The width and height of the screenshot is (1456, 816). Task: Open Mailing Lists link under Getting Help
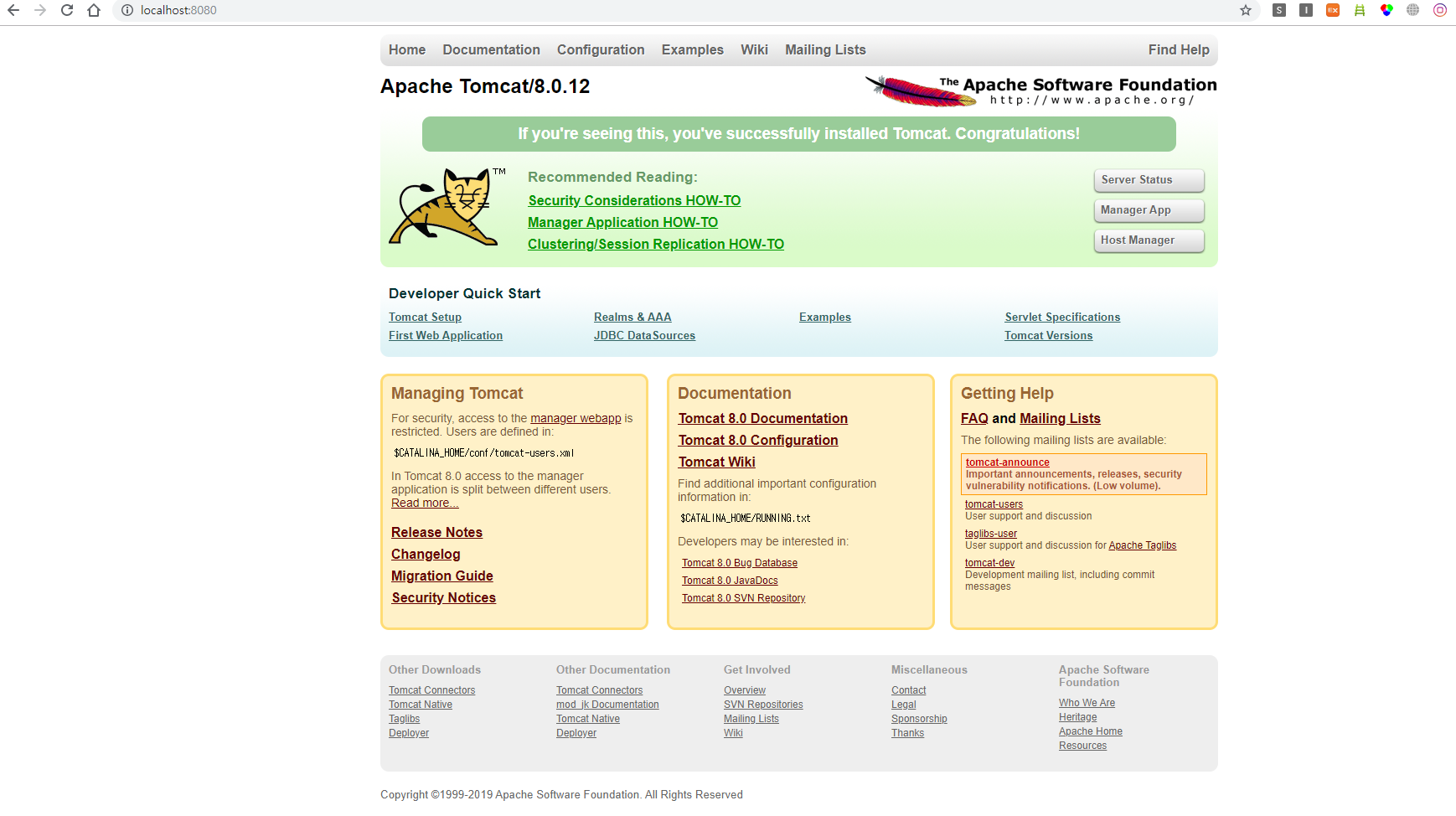tap(1060, 419)
